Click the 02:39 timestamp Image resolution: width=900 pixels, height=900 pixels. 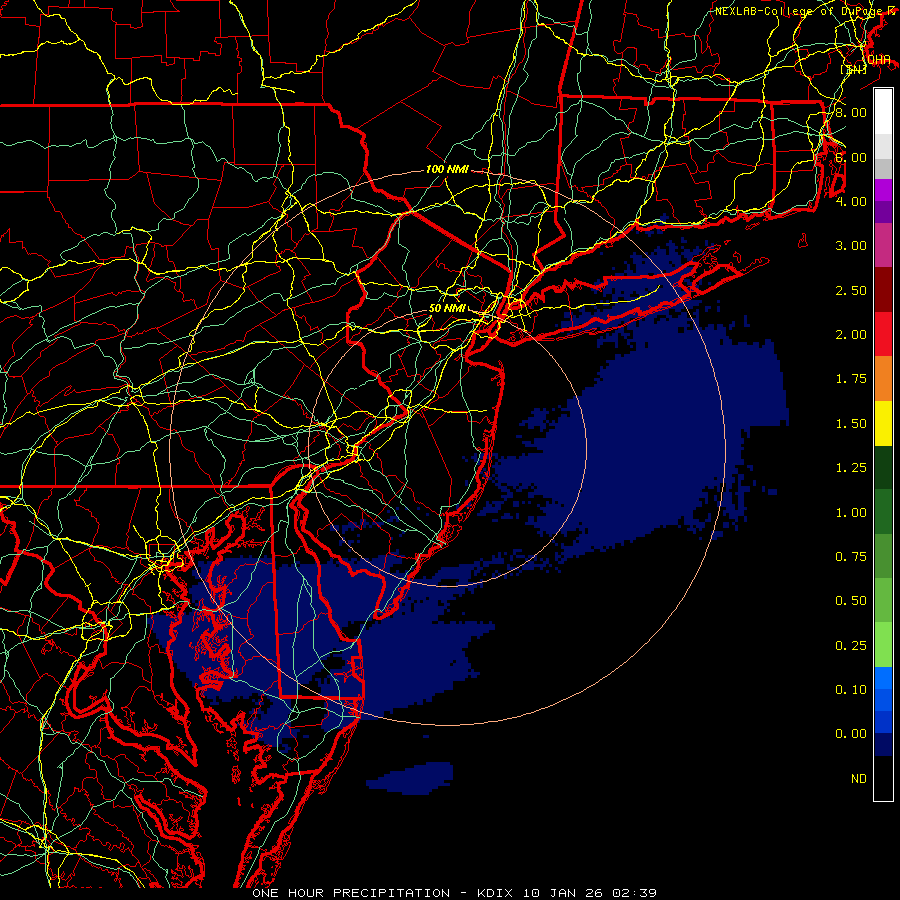click(635, 893)
